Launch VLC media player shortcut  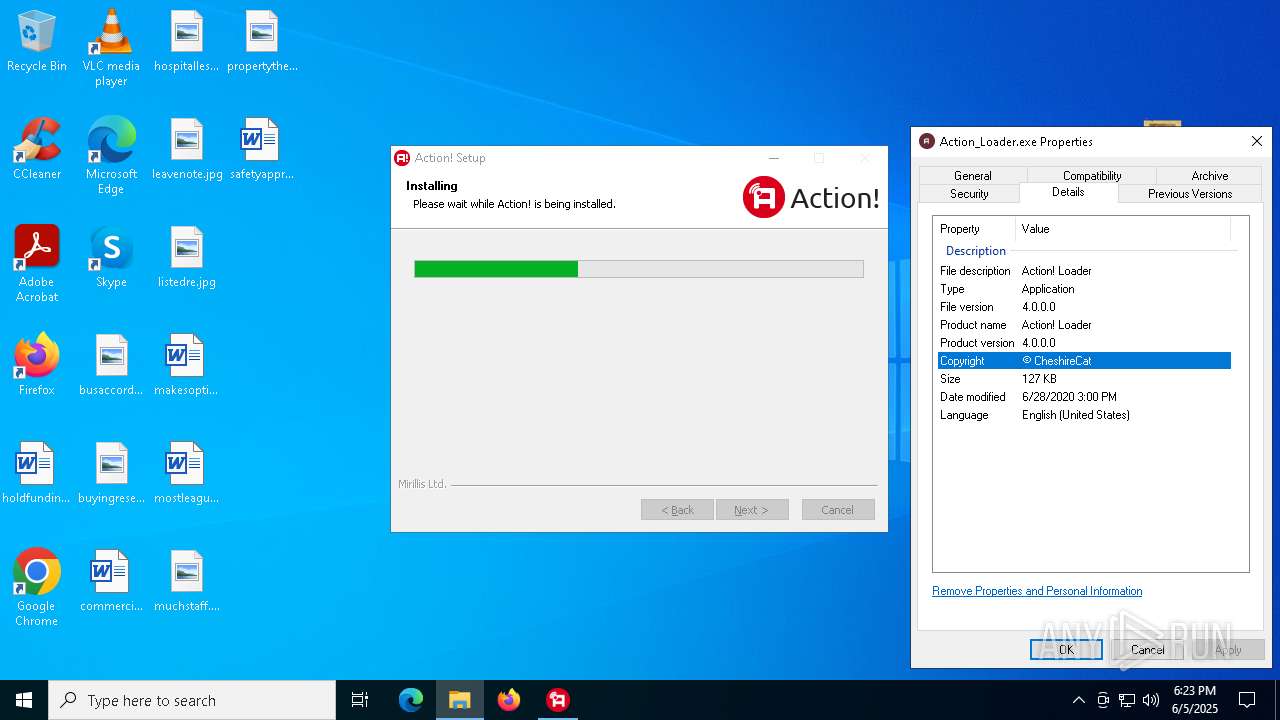(111, 47)
